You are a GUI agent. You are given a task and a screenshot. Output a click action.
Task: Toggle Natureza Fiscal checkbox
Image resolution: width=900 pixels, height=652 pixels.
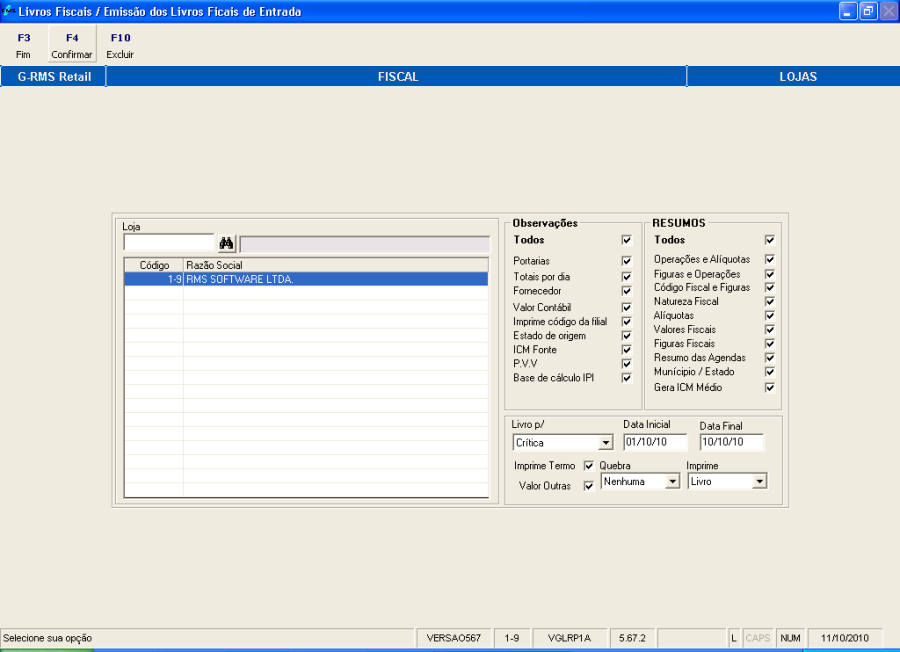(x=770, y=301)
